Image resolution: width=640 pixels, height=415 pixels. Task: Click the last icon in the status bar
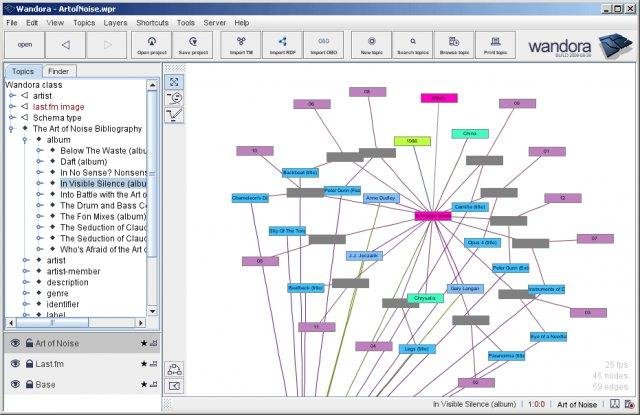(629, 404)
